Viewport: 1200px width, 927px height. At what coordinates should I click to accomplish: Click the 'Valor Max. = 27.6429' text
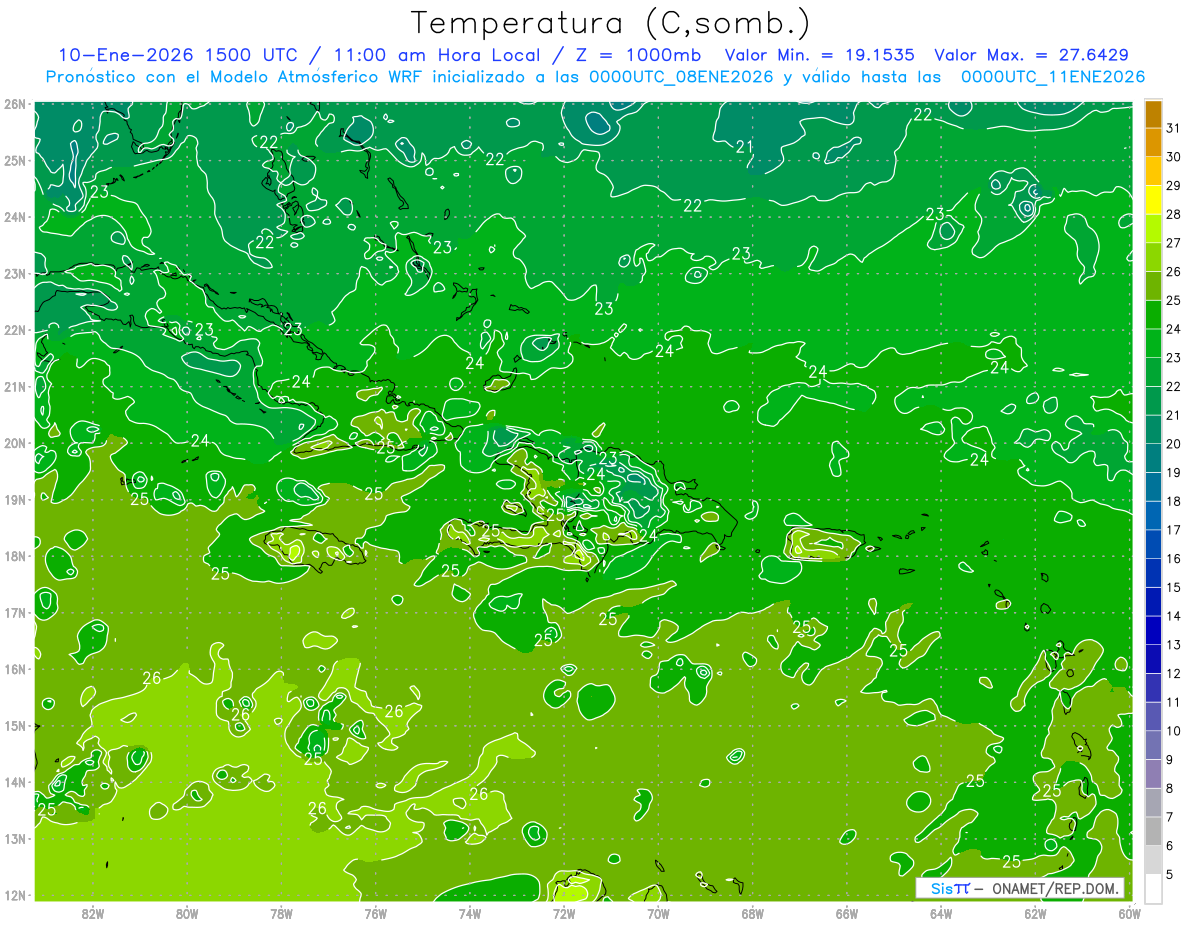1032,55
